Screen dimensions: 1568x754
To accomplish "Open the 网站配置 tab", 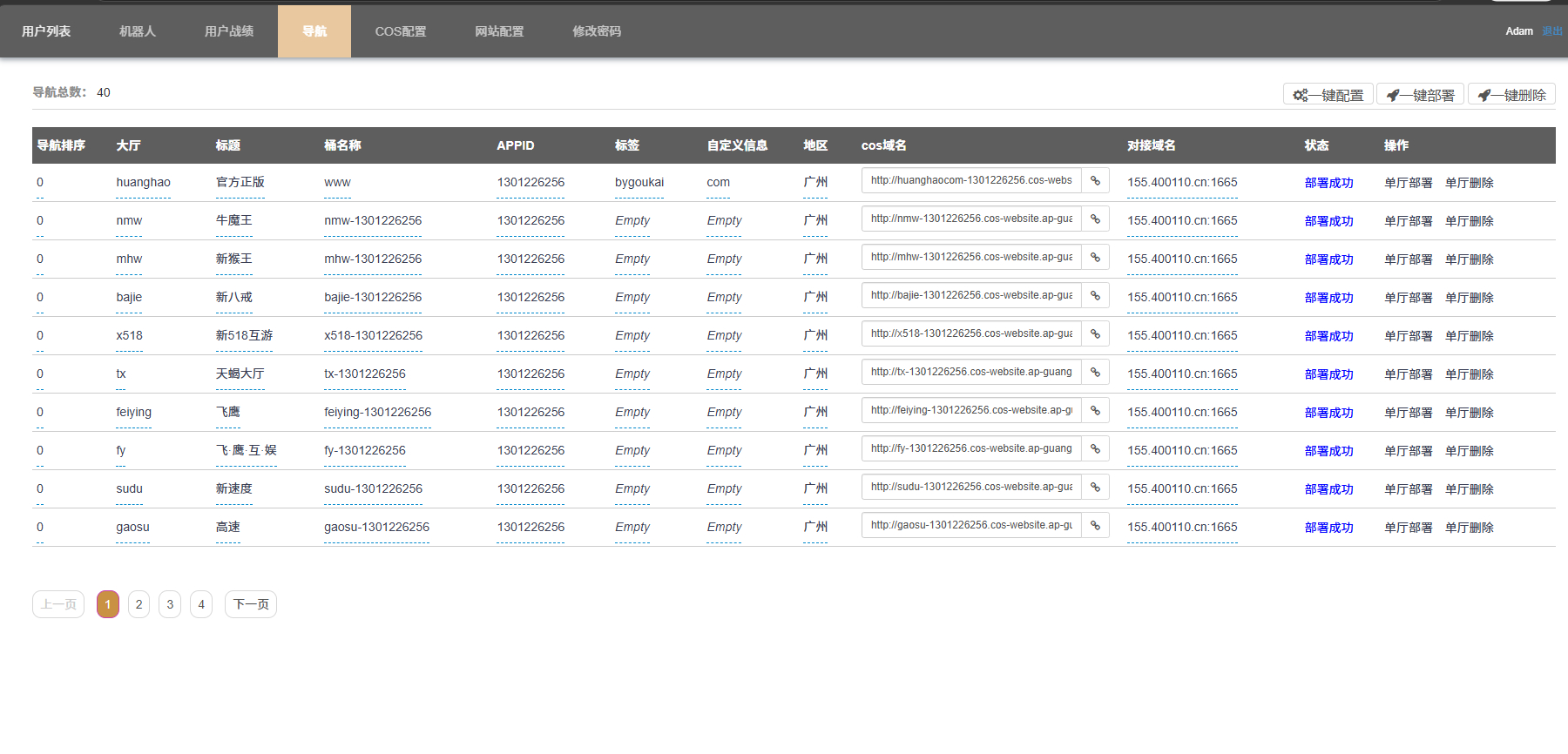I will [499, 31].
